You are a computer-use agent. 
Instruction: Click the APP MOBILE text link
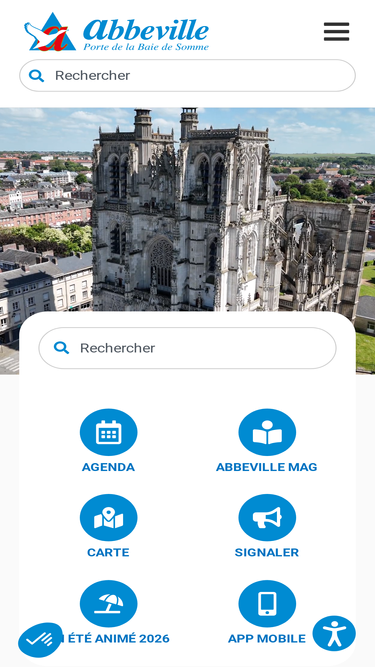267,638
